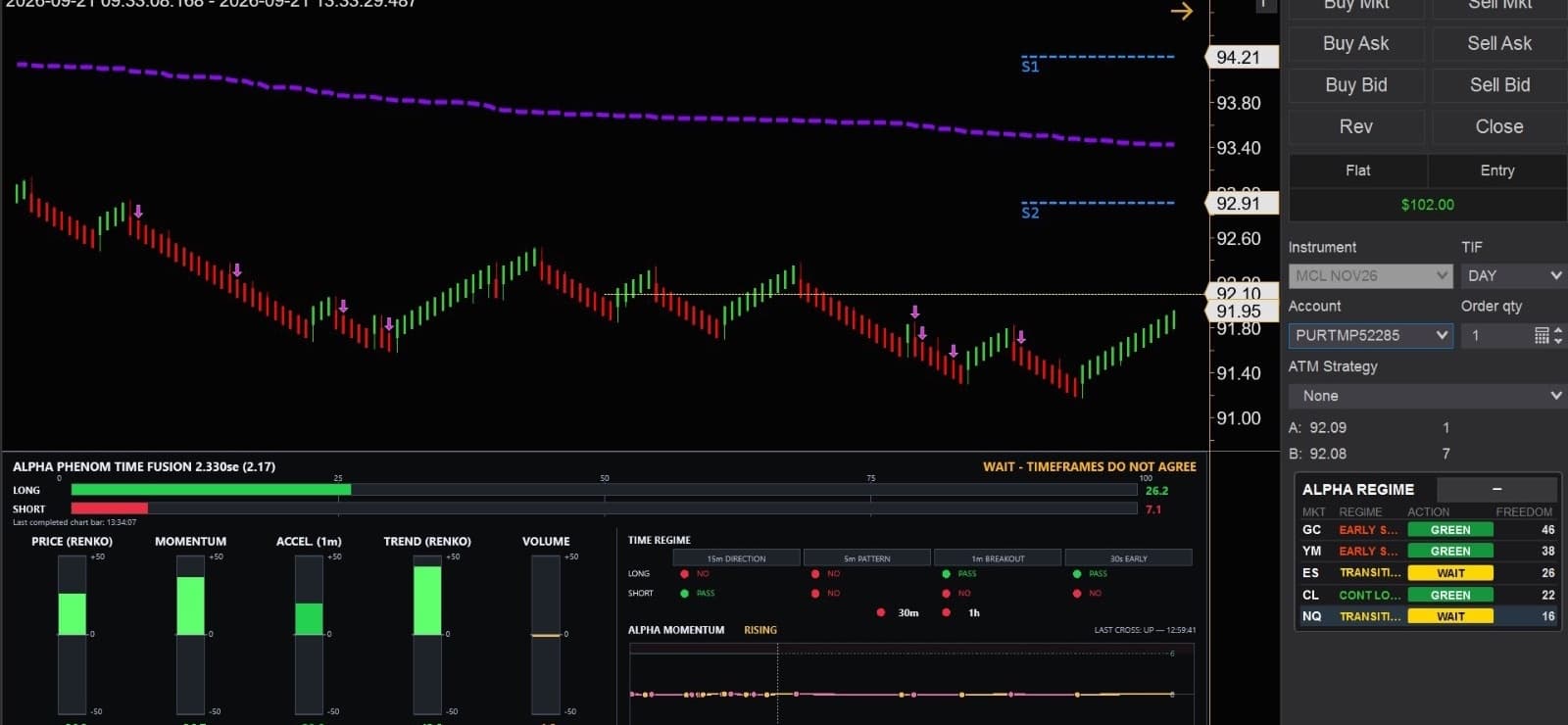
Task: Click the 94.21 price marker on the axis
Action: (x=1241, y=57)
